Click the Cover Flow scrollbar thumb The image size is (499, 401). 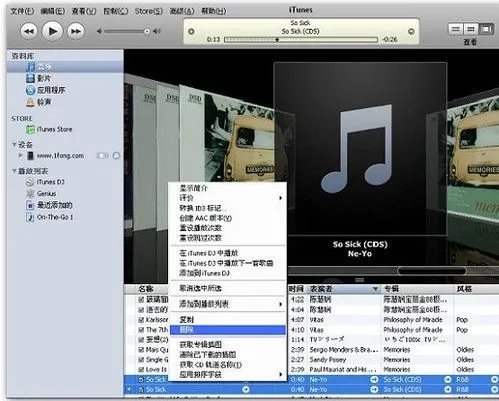pos(431,271)
